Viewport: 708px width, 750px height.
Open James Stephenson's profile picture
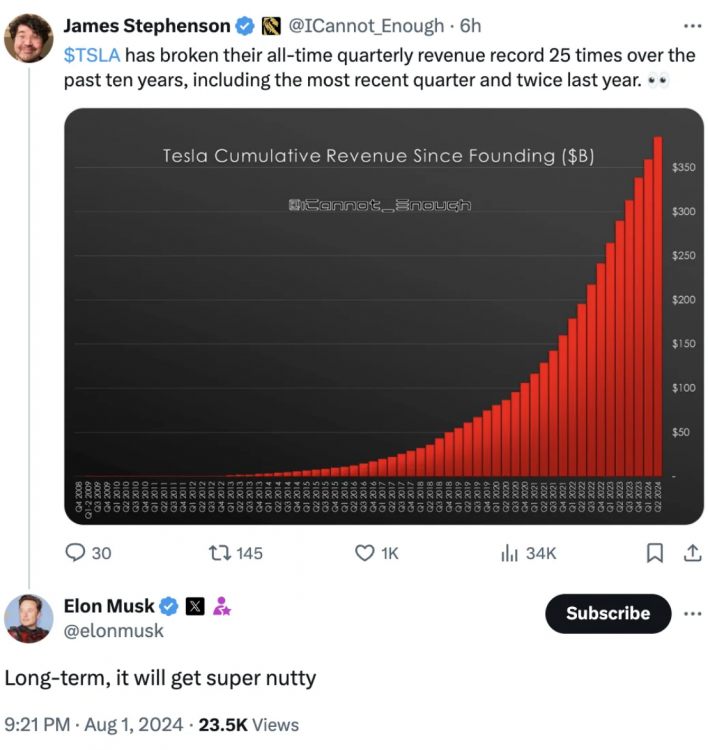(x=29, y=39)
